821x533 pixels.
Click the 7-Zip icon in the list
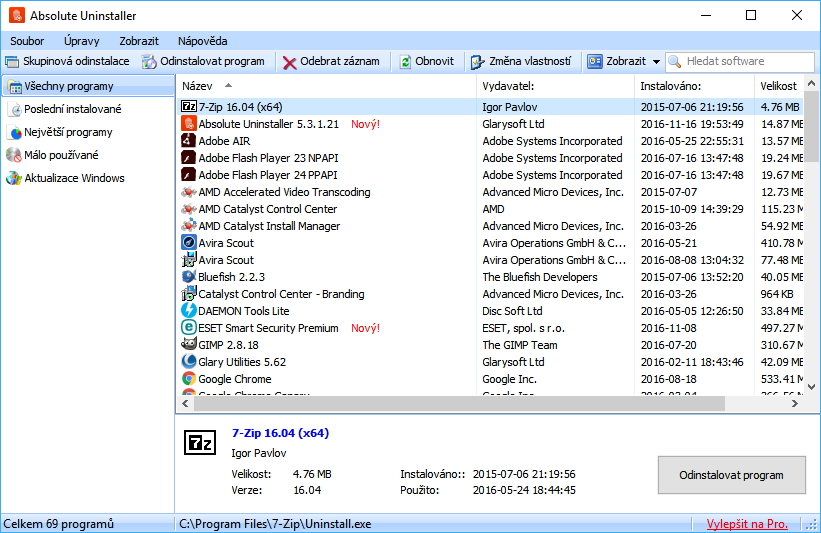coord(188,106)
